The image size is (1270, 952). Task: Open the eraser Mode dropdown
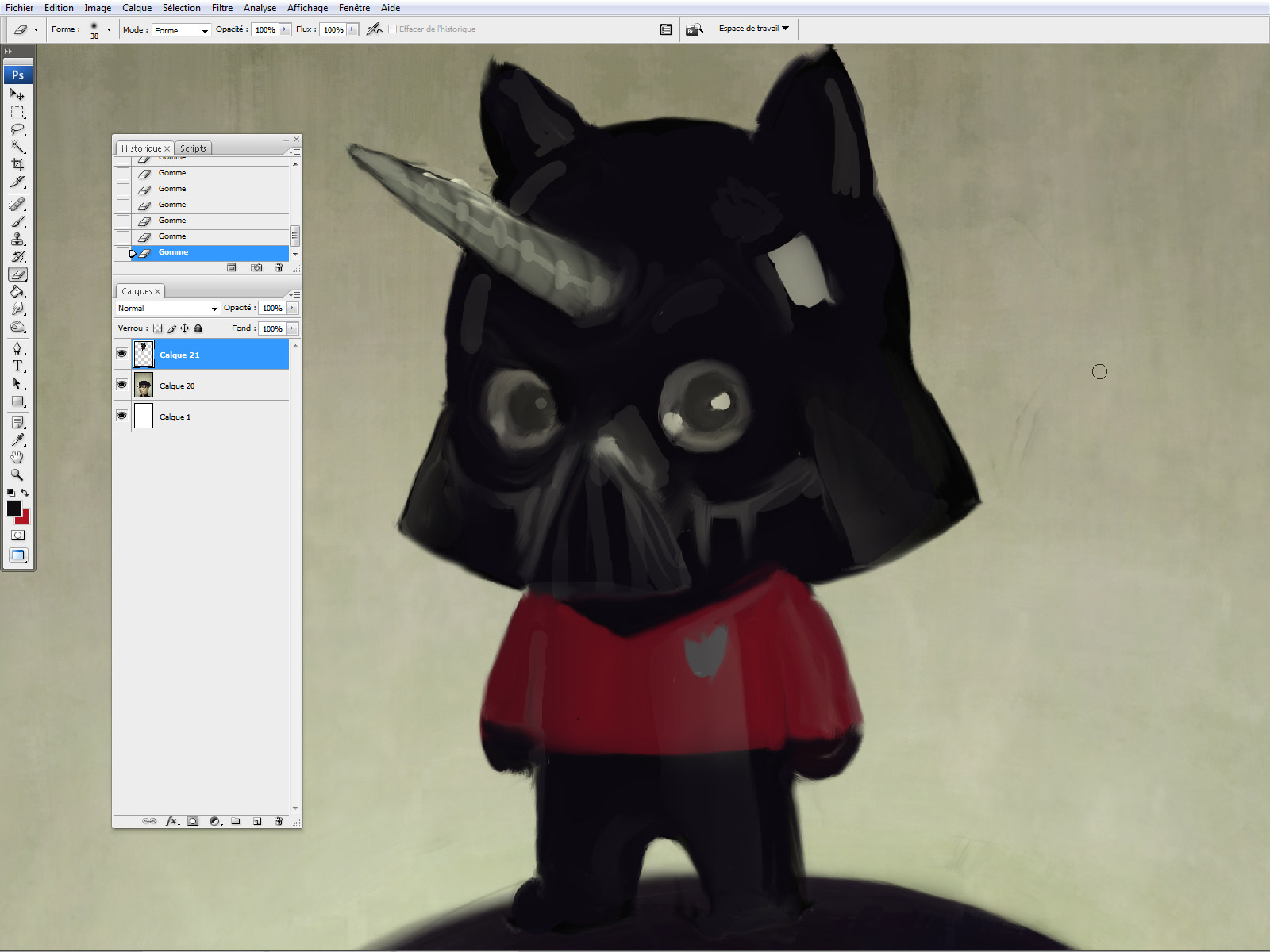click(x=181, y=30)
